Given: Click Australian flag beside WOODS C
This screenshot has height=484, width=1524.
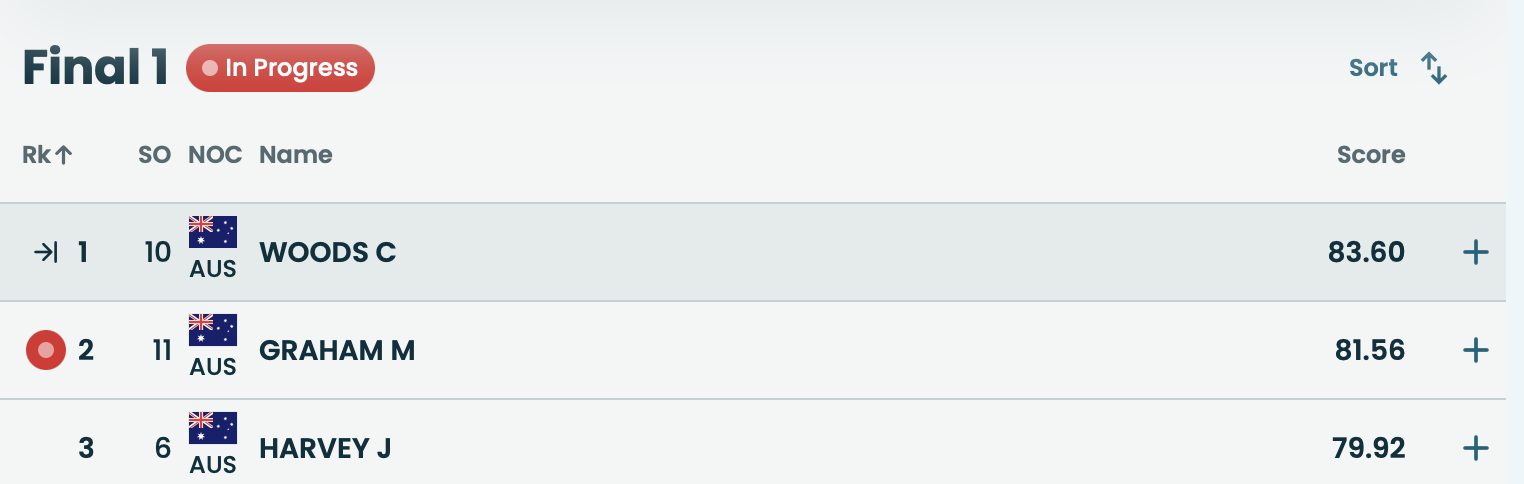Looking at the screenshot, I should tap(213, 232).
